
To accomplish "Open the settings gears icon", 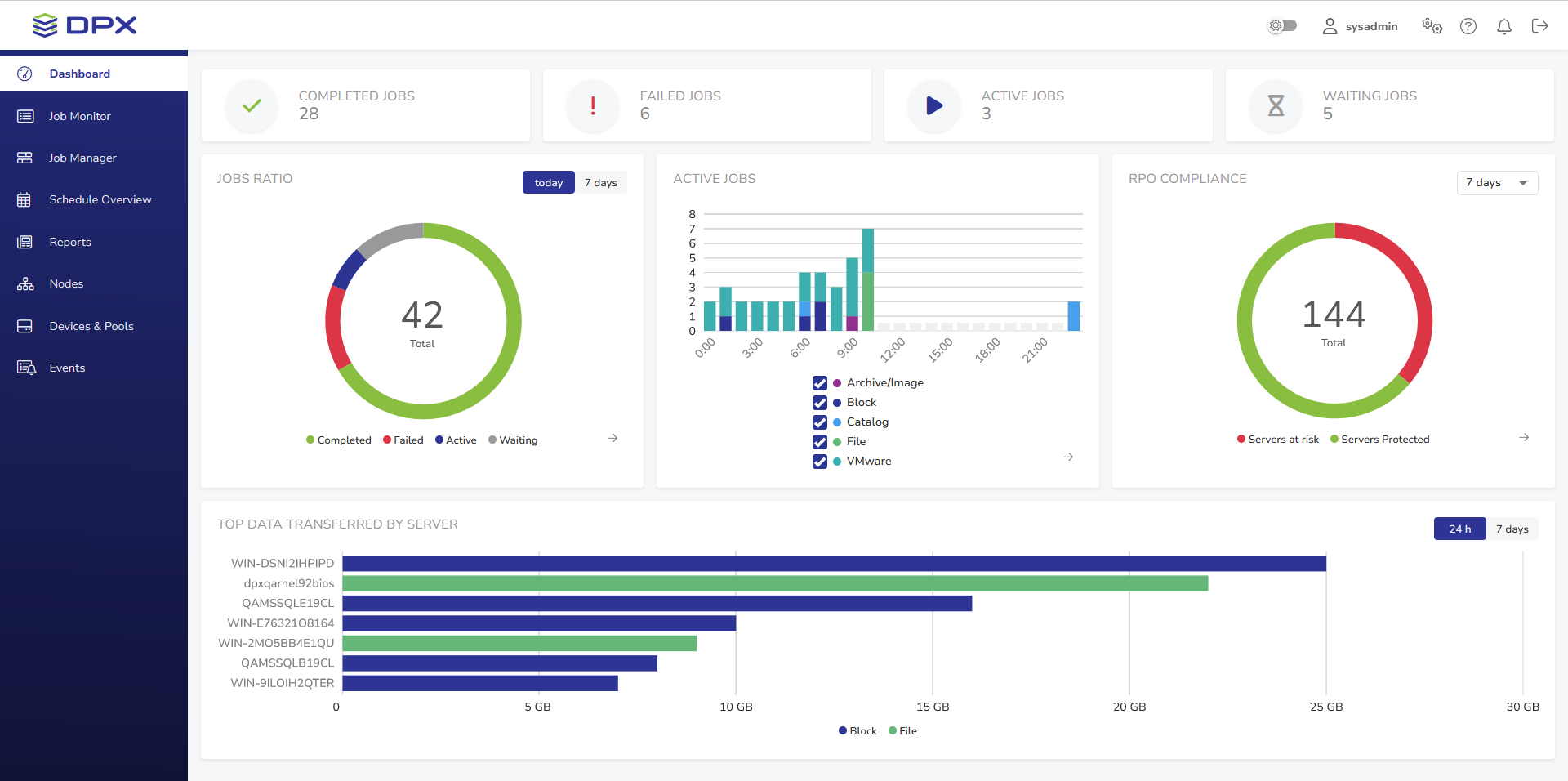I will coord(1432,26).
